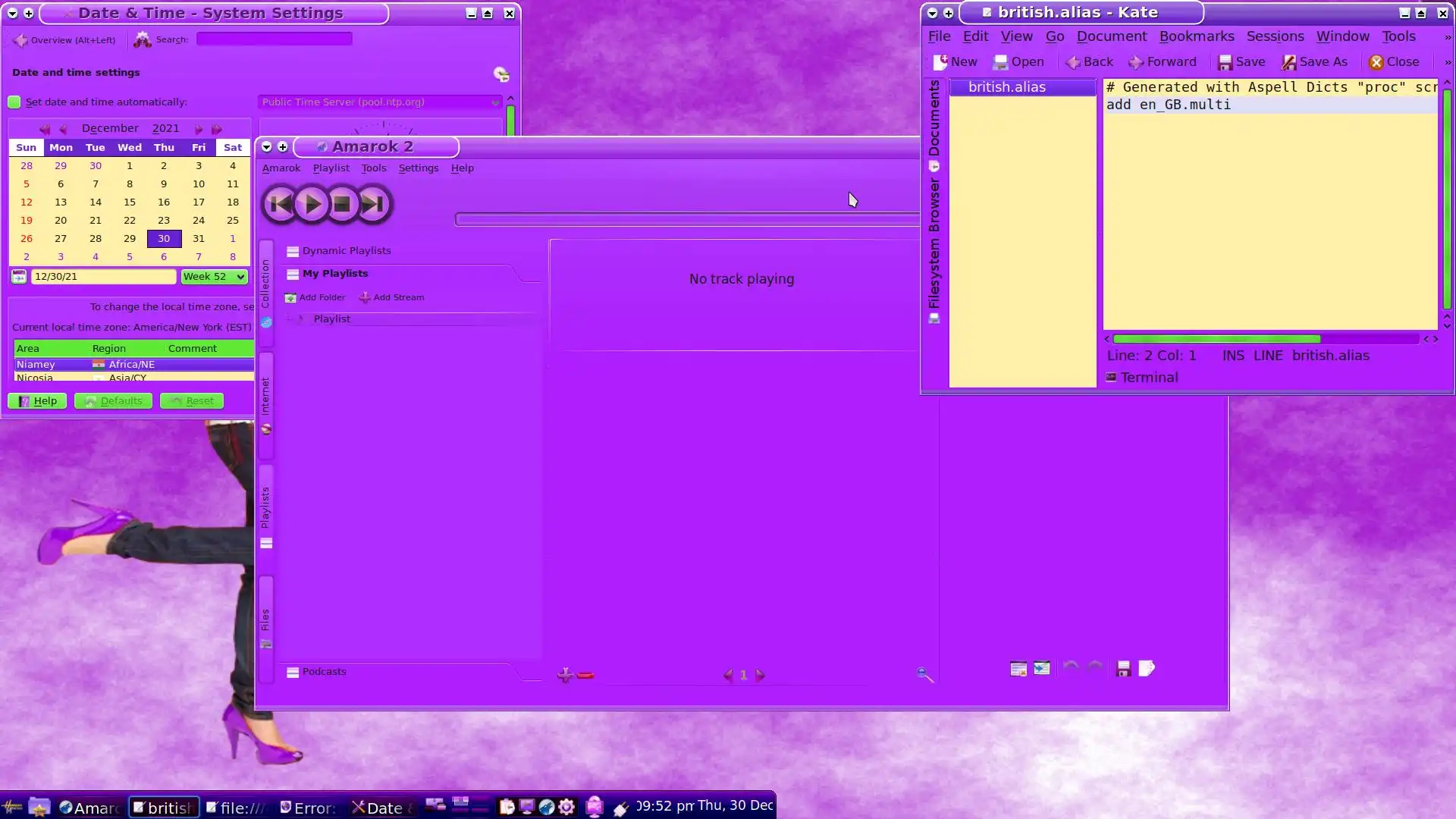Expand the Playlist tree item
Screen dimensions: 1456x819
click(300, 319)
